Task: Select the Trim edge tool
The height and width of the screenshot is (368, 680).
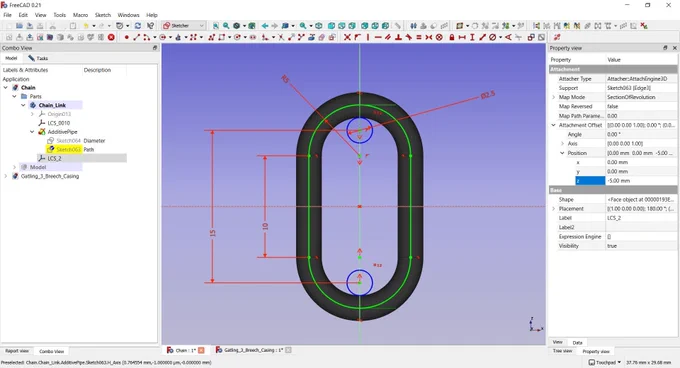Action: [x=281, y=37]
